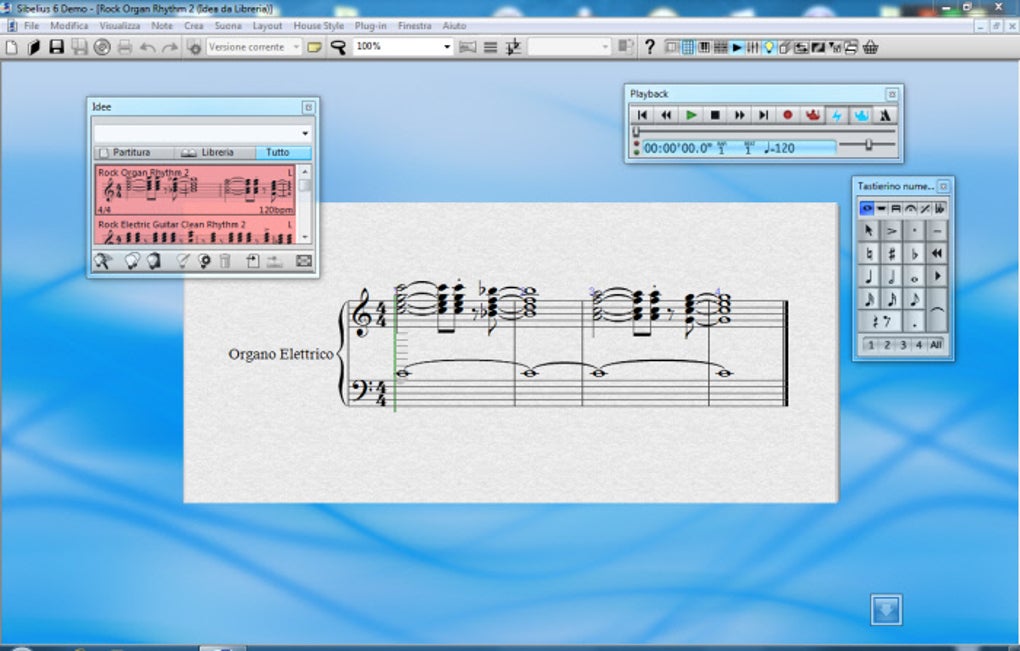The image size is (1020, 651).
Task: Open the Versione corrente dropdown
Action: (296, 46)
